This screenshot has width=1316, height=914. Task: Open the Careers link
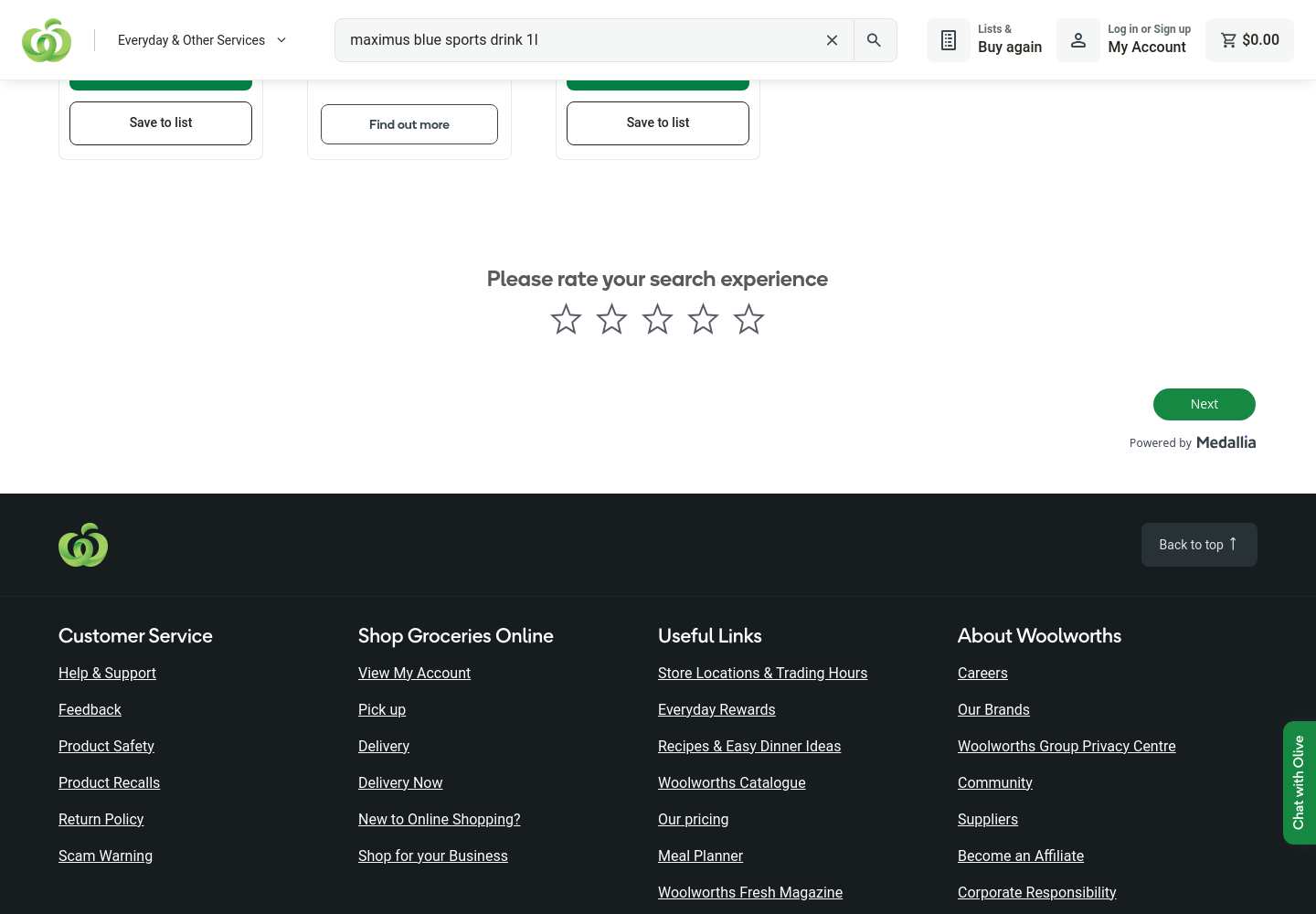click(982, 673)
